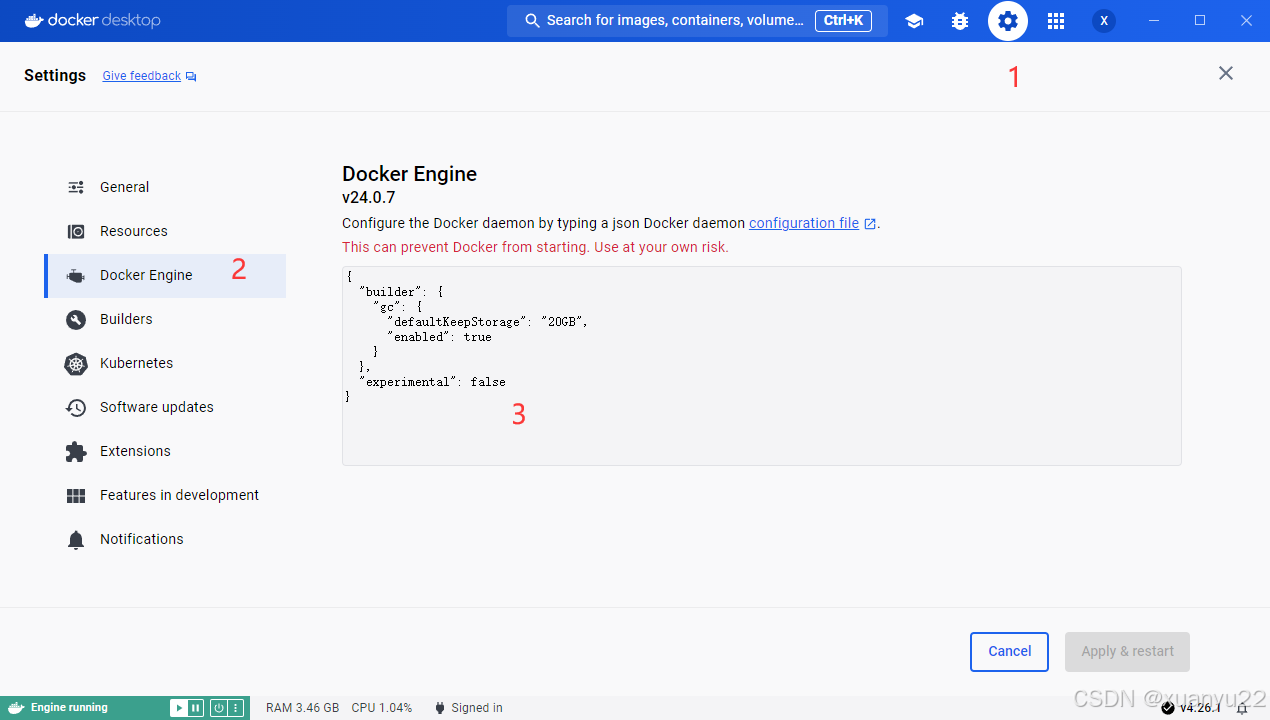Viewport: 1270px width, 720px height.
Task: Click the engine power quit icon
Action: point(218,708)
